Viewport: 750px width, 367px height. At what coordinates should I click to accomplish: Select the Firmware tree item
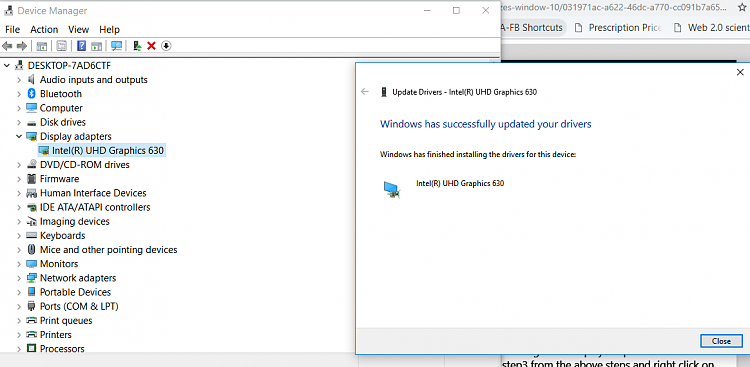tap(59, 179)
